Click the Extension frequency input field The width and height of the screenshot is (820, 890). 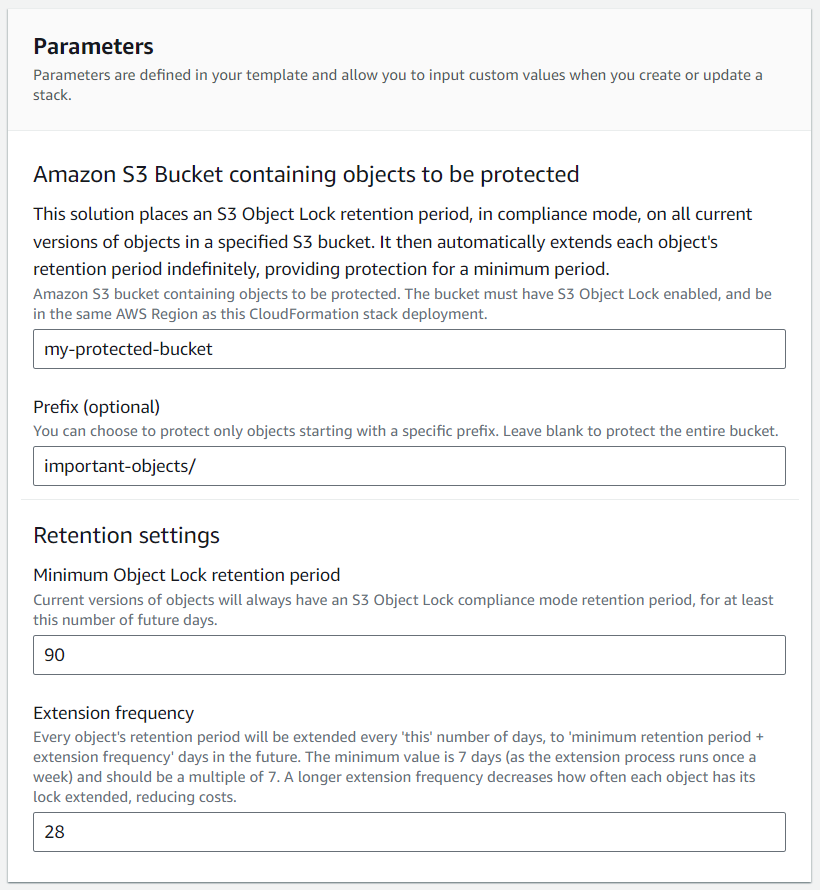coord(409,832)
